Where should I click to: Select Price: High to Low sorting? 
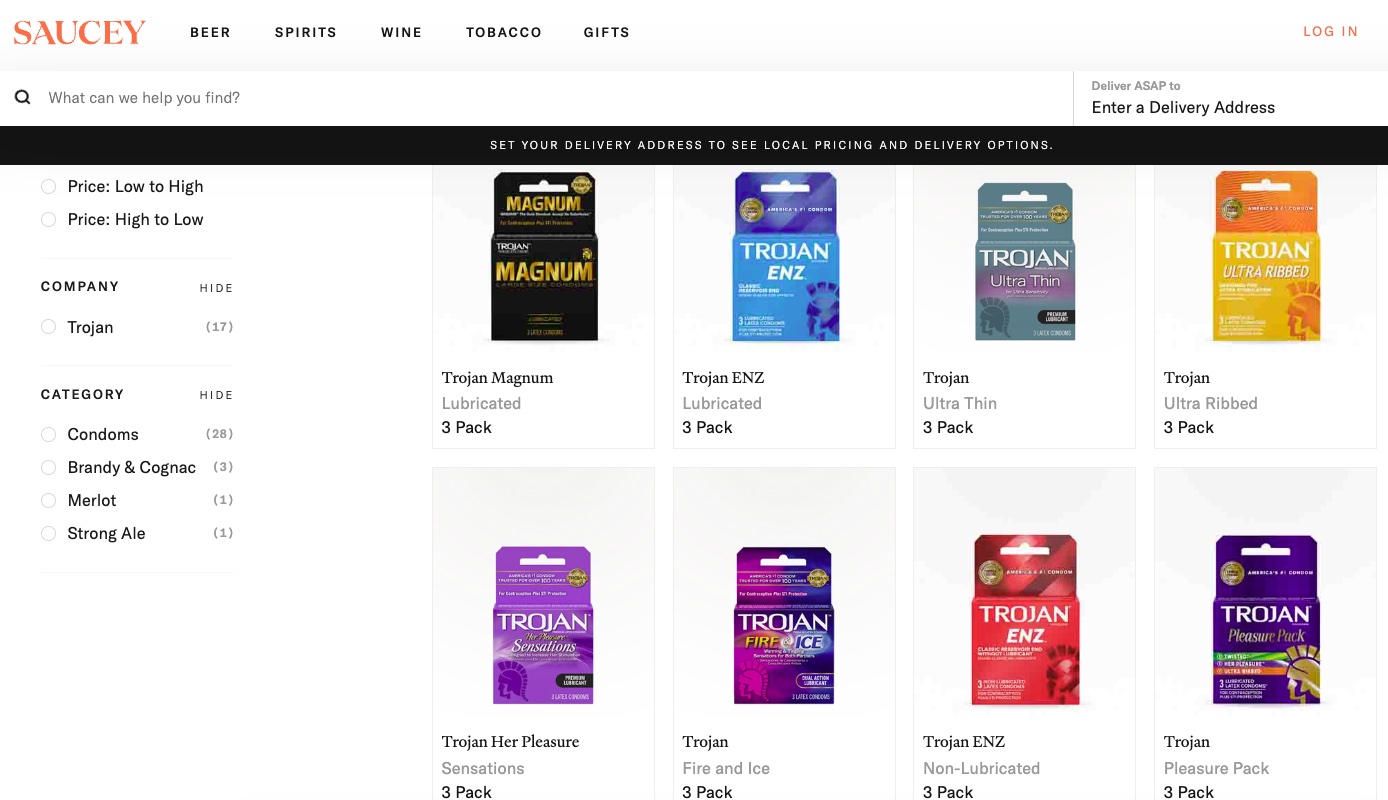pyautogui.click(x=122, y=219)
